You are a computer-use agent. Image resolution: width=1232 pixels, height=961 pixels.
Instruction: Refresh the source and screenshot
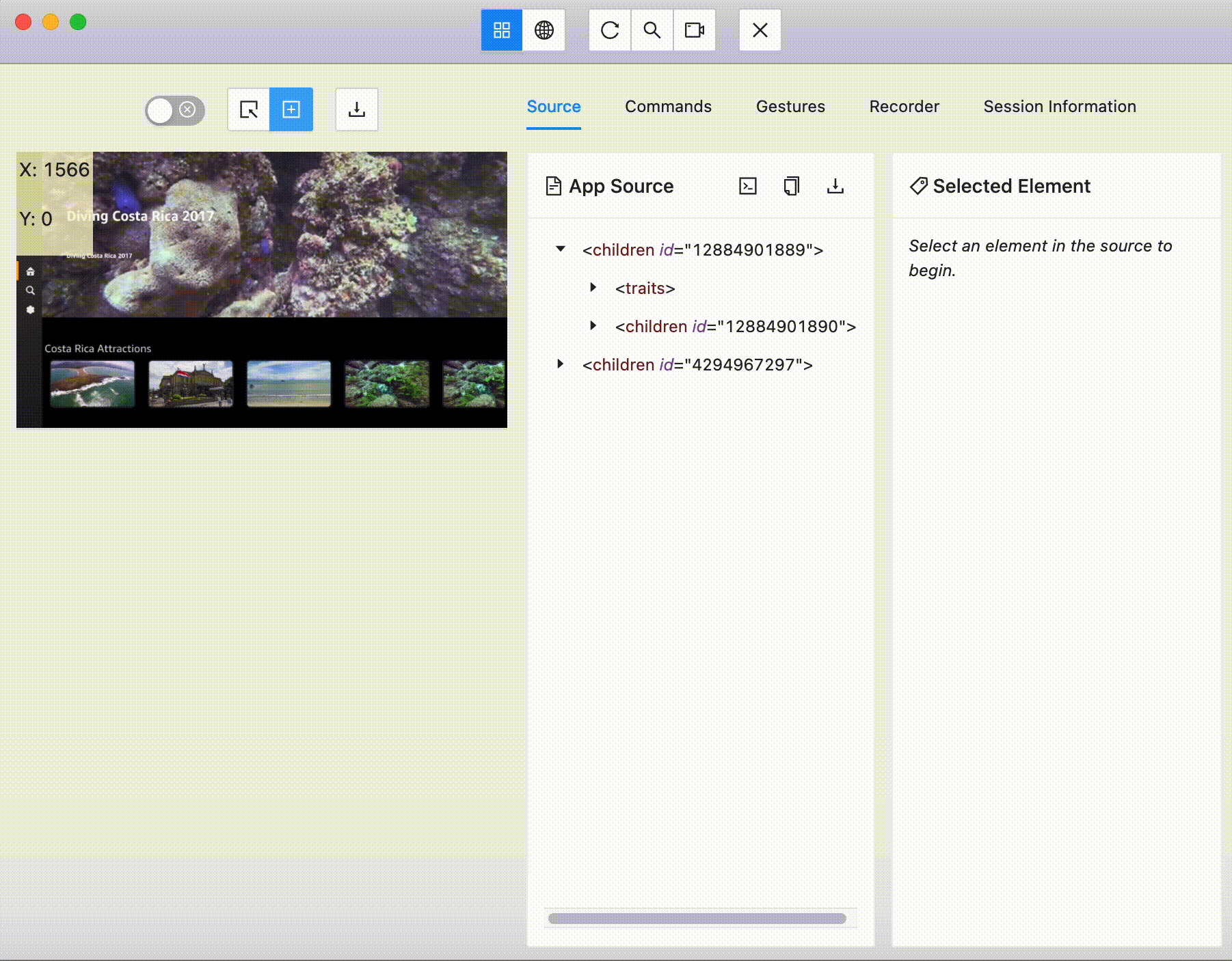tap(610, 30)
